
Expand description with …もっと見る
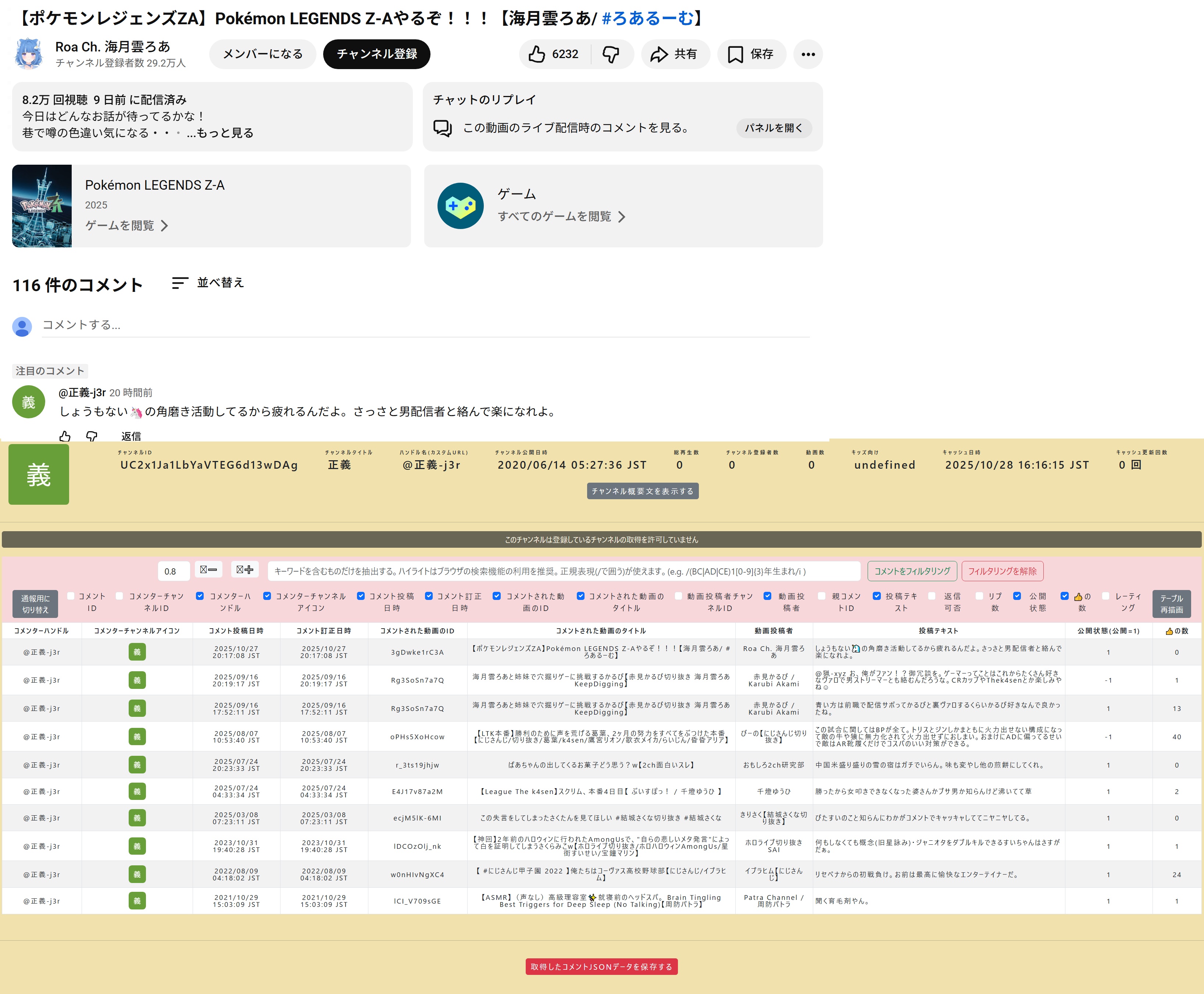tap(220, 133)
